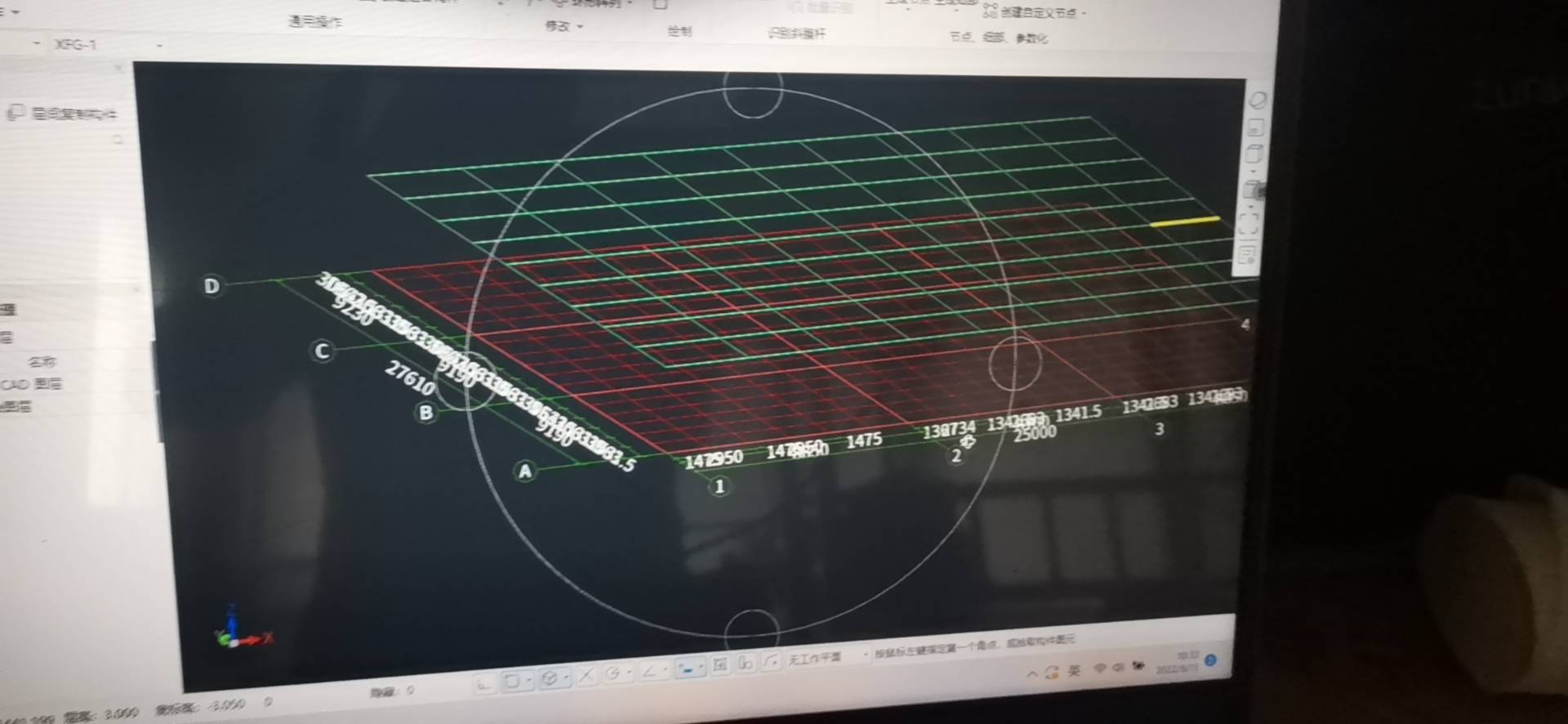The width and height of the screenshot is (1568, 724).
Task: Click the column-shaped icon in bottom toolbar
Action: (745, 664)
